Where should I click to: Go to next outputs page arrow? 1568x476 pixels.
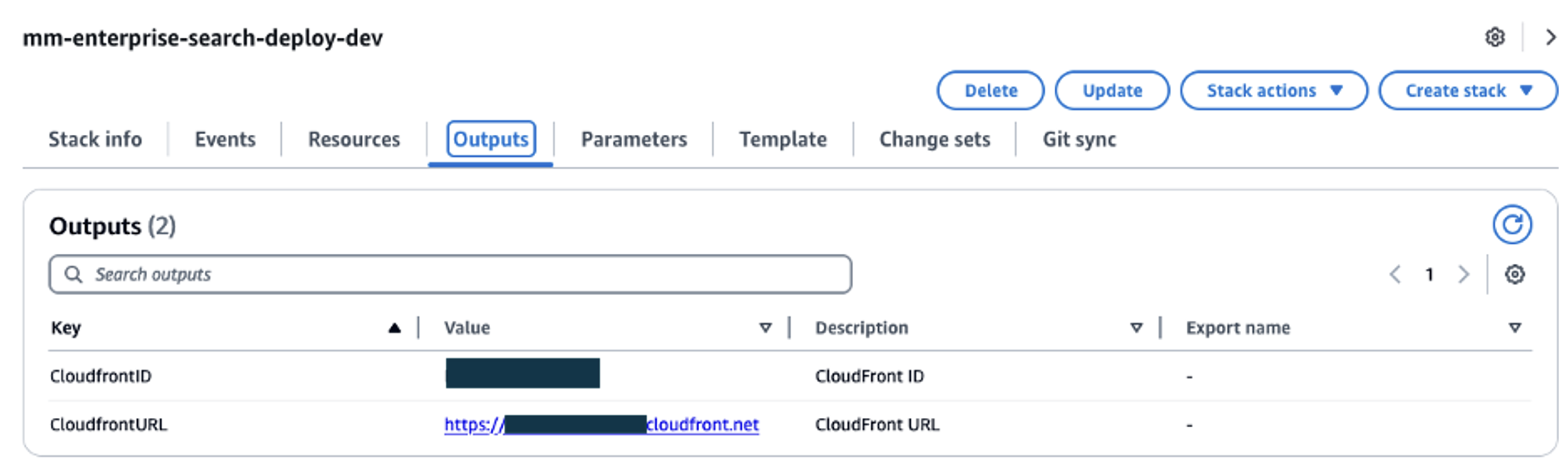tap(1463, 274)
